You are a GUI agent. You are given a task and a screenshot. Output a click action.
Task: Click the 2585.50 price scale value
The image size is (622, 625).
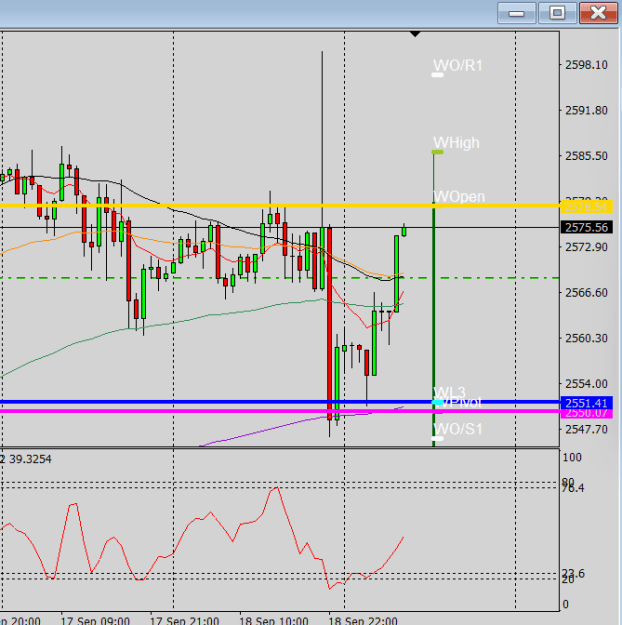587,156
